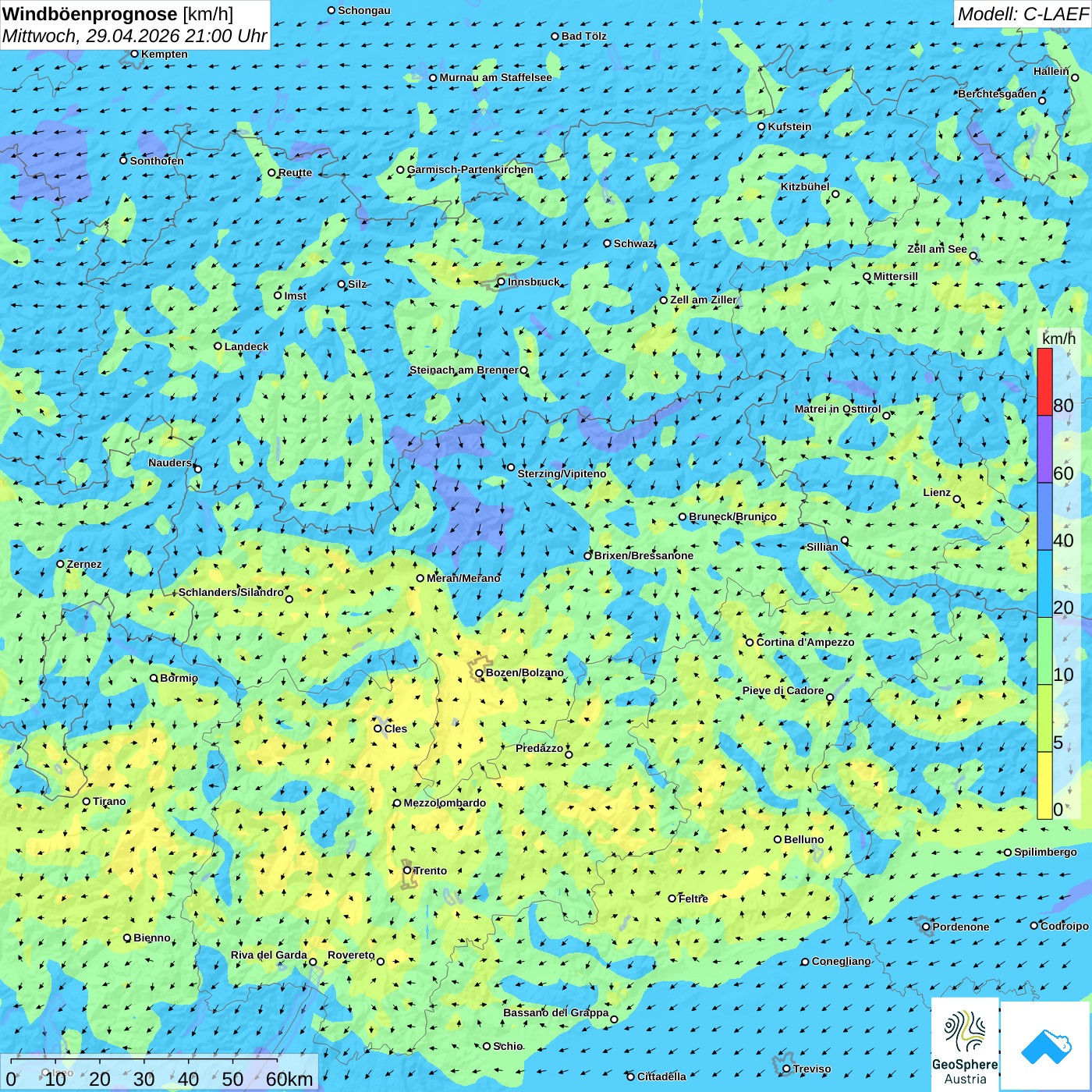Click the Riva del Garda label
Screen dimensions: 1092x1092
[x=268, y=955]
